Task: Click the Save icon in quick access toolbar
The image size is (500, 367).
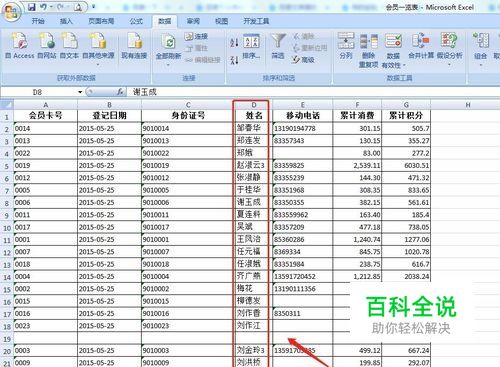Action: point(32,7)
